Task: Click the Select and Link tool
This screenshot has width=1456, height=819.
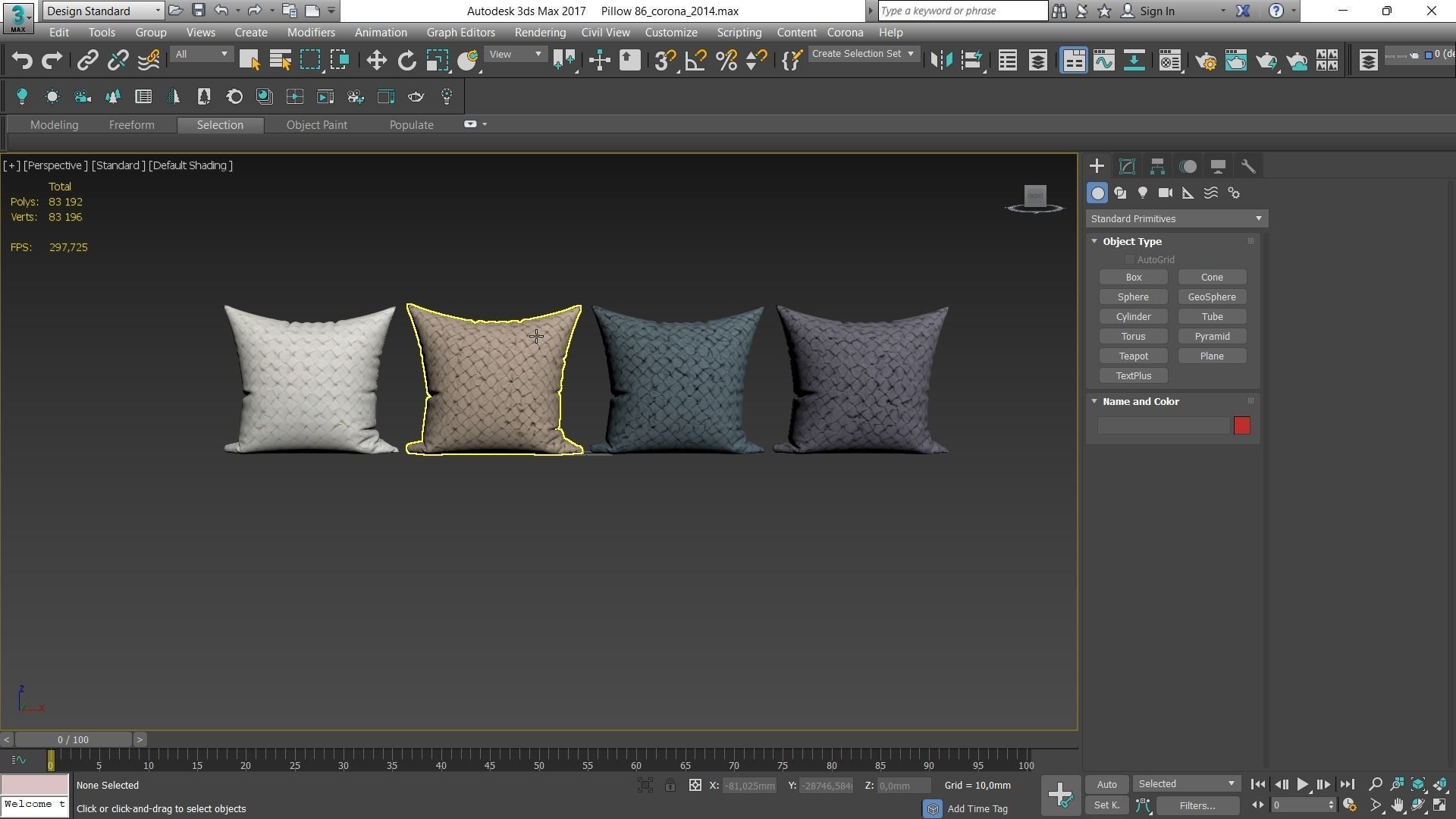Action: 87,61
